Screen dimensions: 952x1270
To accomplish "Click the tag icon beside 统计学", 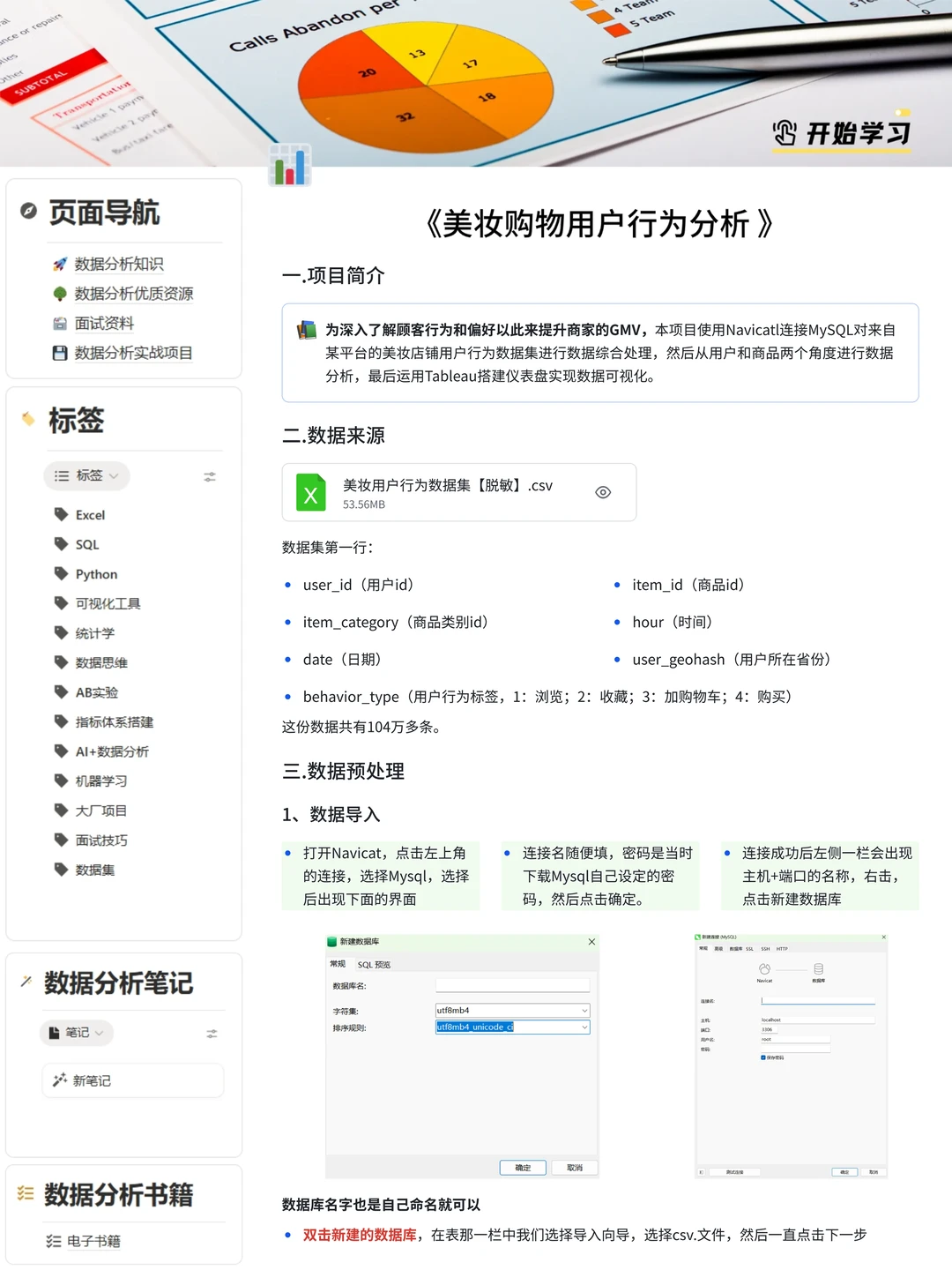I will tap(61, 632).
